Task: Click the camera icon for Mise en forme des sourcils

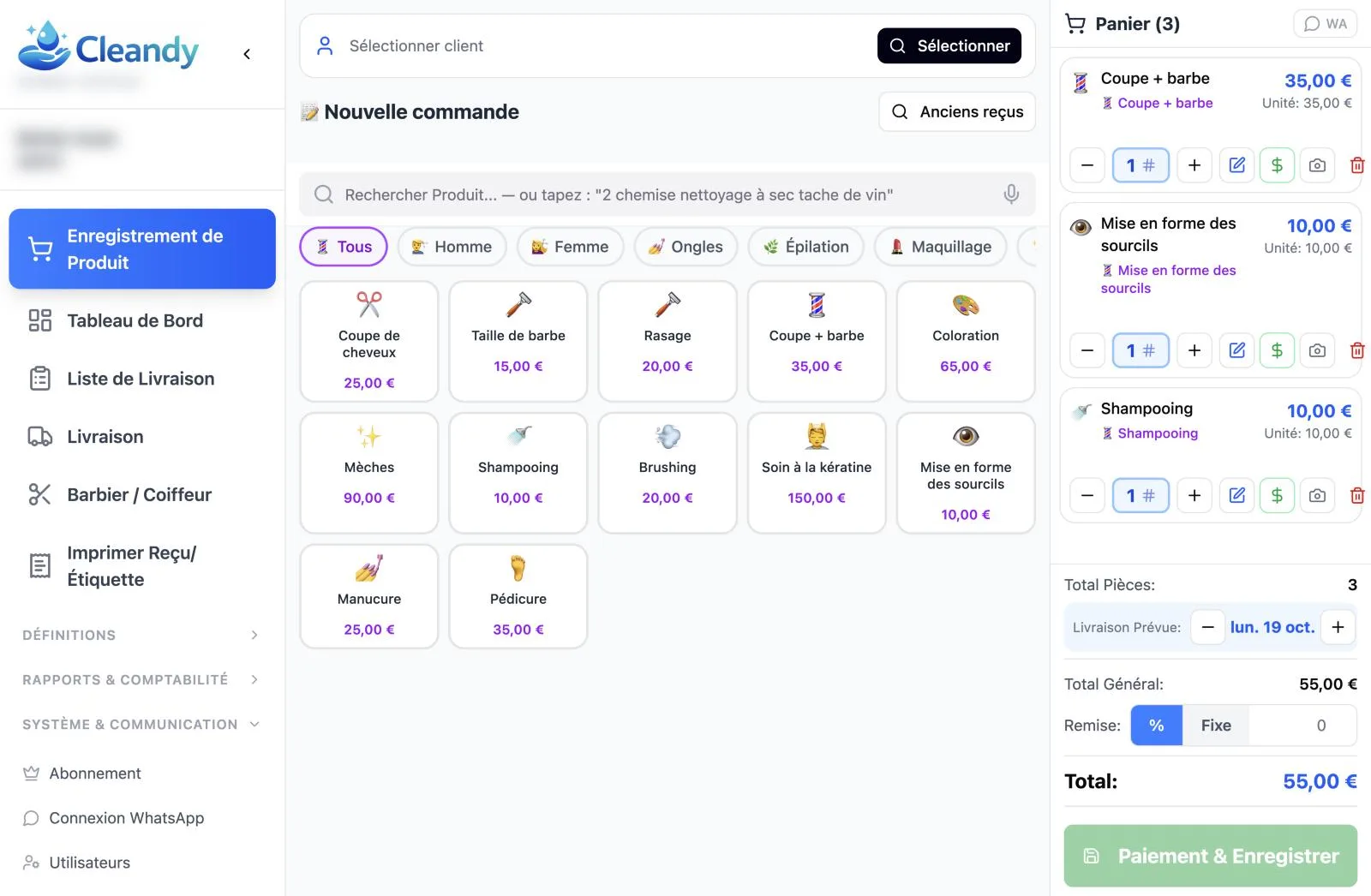Action: 1317,350
